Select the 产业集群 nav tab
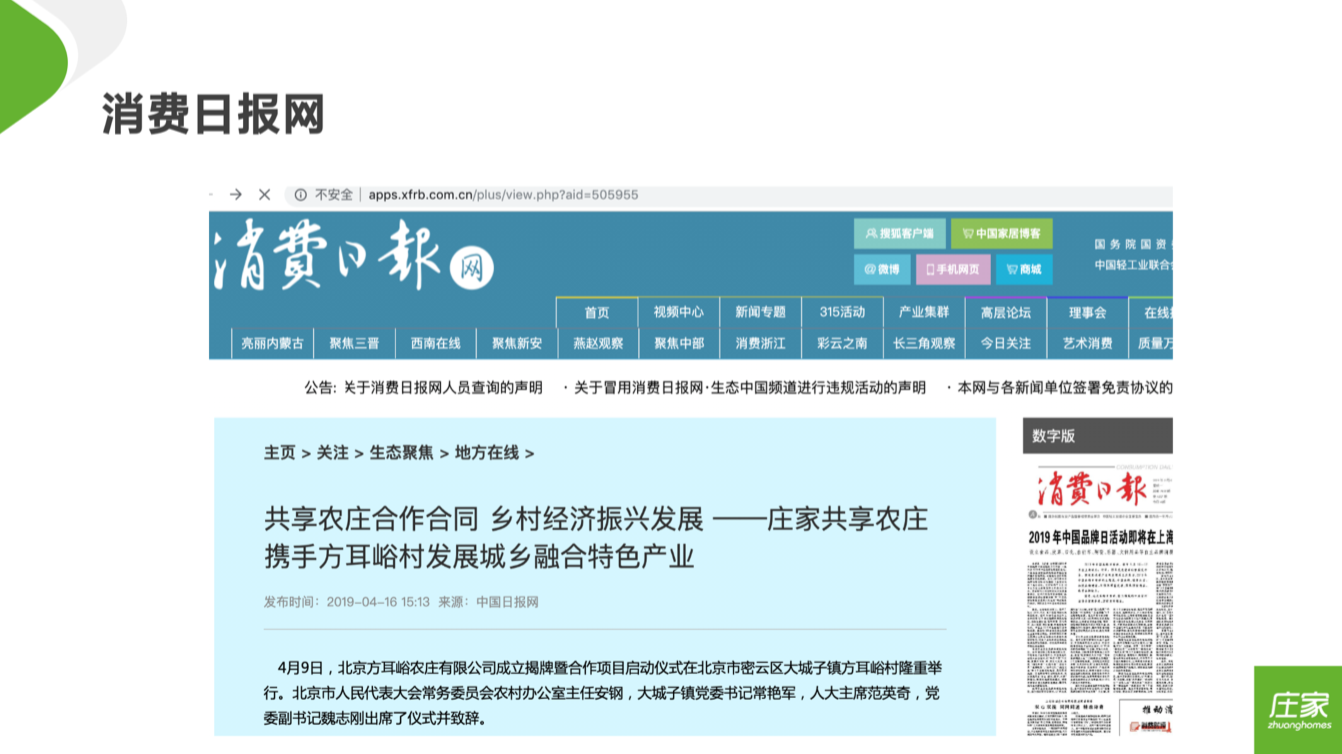 point(924,312)
